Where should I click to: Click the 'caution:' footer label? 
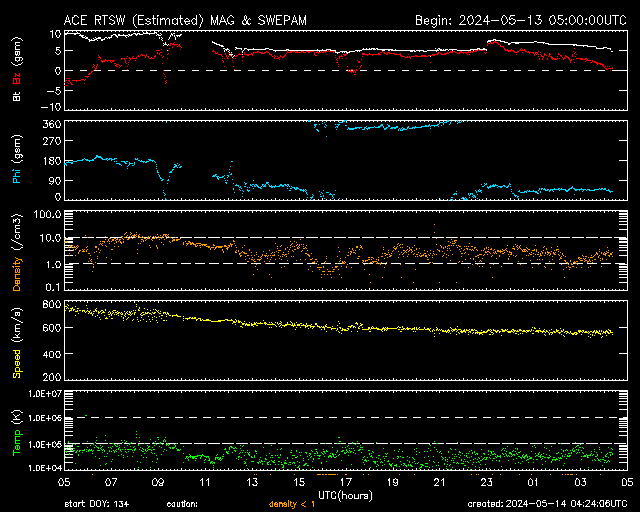pos(182,504)
